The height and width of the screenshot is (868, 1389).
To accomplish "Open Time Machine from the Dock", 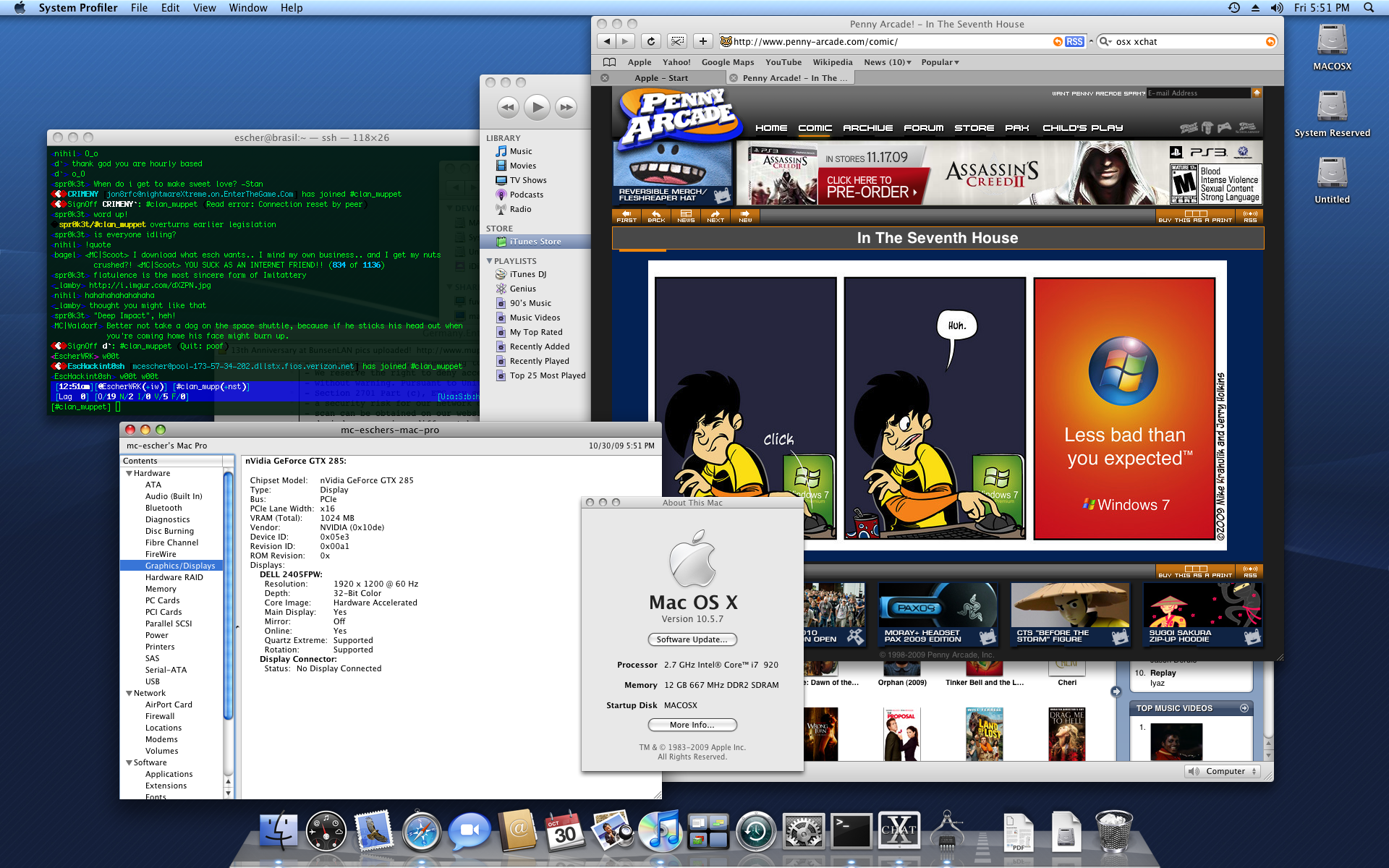I will click(756, 831).
